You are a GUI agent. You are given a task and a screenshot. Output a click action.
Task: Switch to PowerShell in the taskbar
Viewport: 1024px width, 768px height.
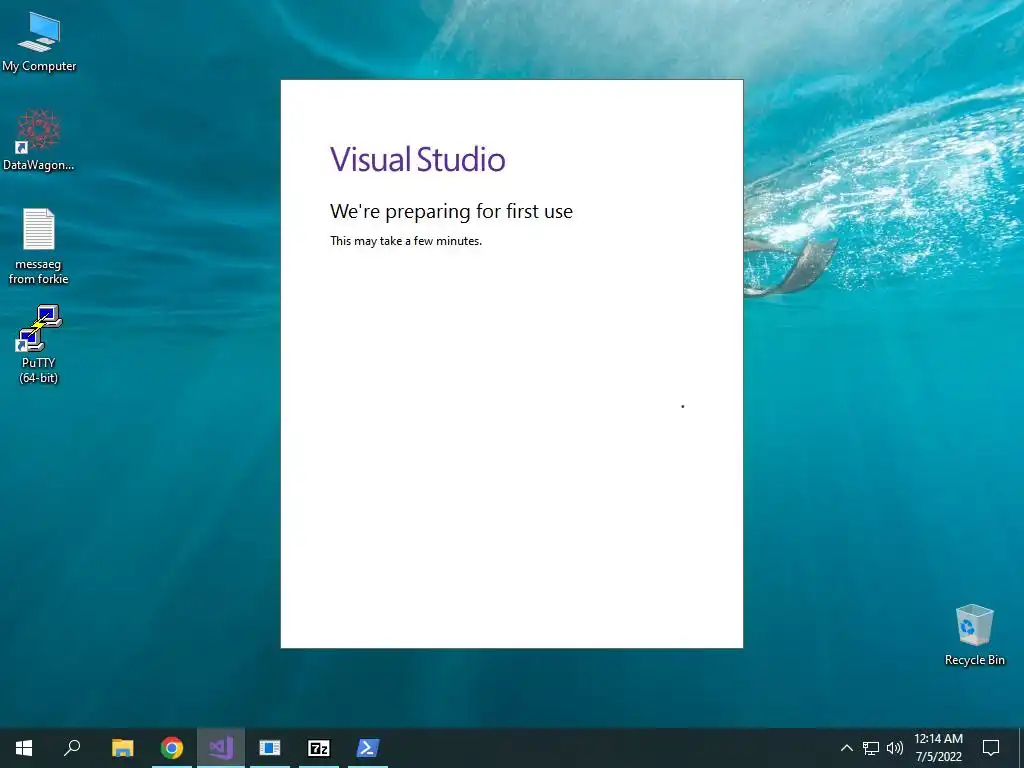[x=368, y=748]
